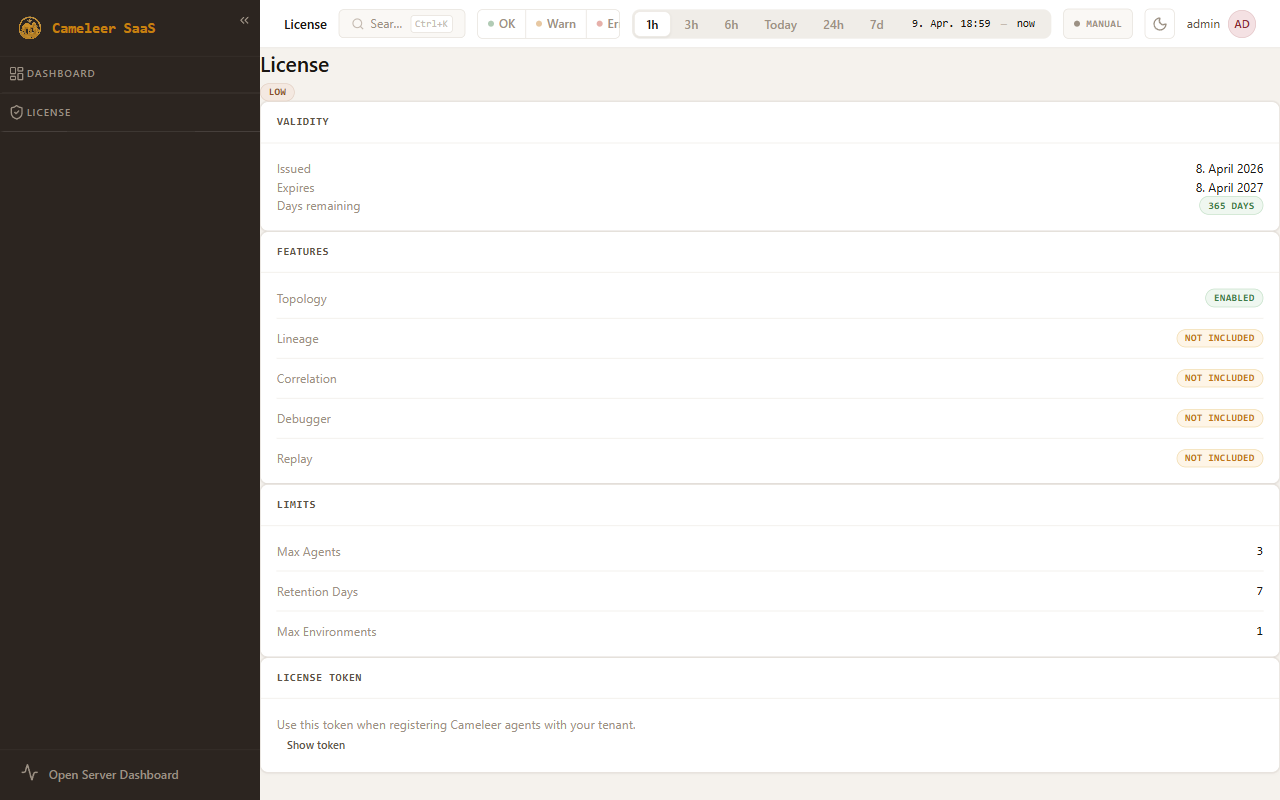
Task: Toggle the Manual refresh mode button
Action: point(1097,24)
